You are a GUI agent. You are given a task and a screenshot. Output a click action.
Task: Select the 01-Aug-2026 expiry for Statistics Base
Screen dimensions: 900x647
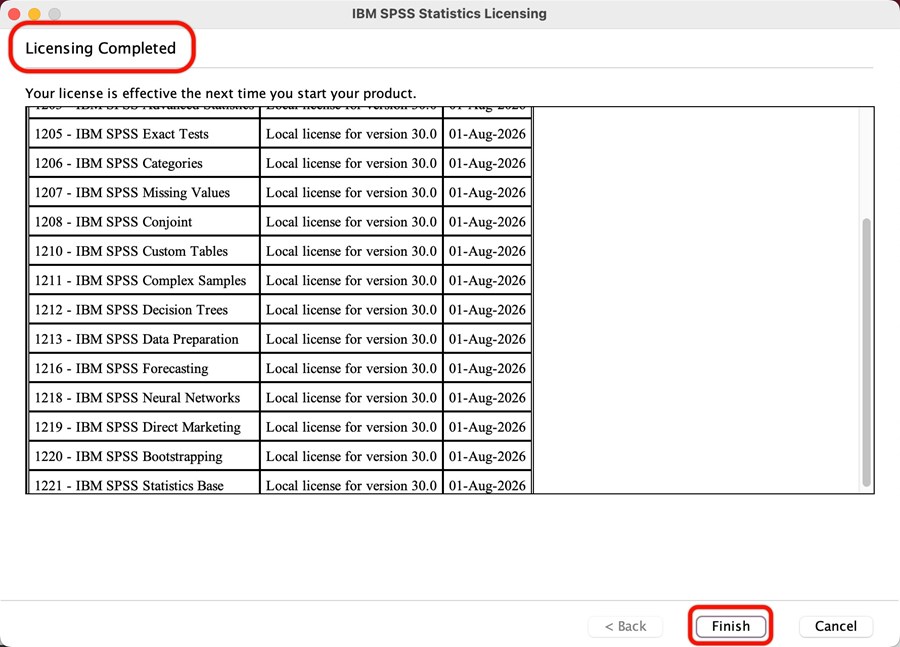487,483
